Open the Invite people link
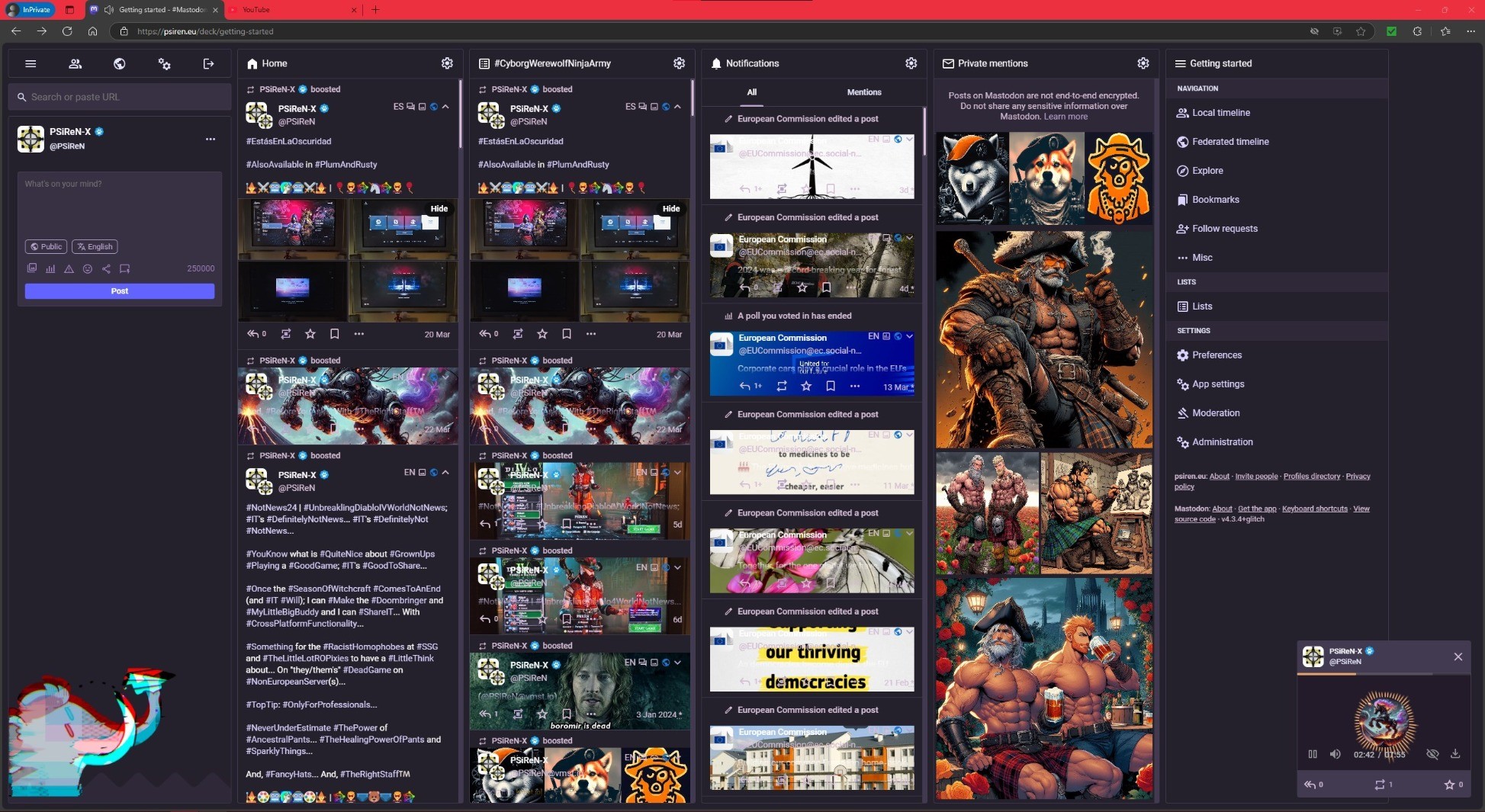Viewport: 1485px width, 812px height. [x=1256, y=477]
